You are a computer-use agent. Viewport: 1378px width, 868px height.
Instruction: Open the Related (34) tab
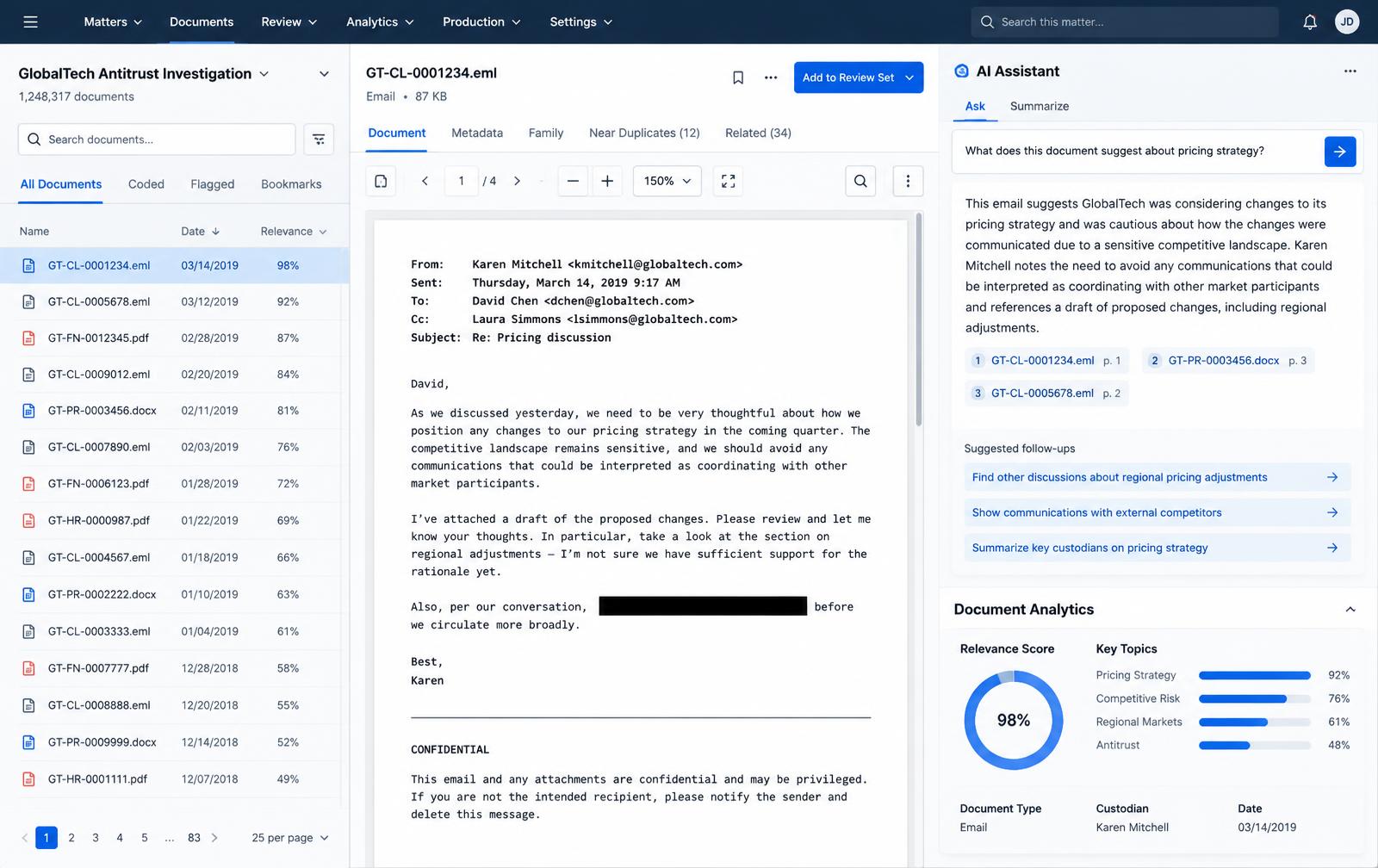(x=758, y=133)
